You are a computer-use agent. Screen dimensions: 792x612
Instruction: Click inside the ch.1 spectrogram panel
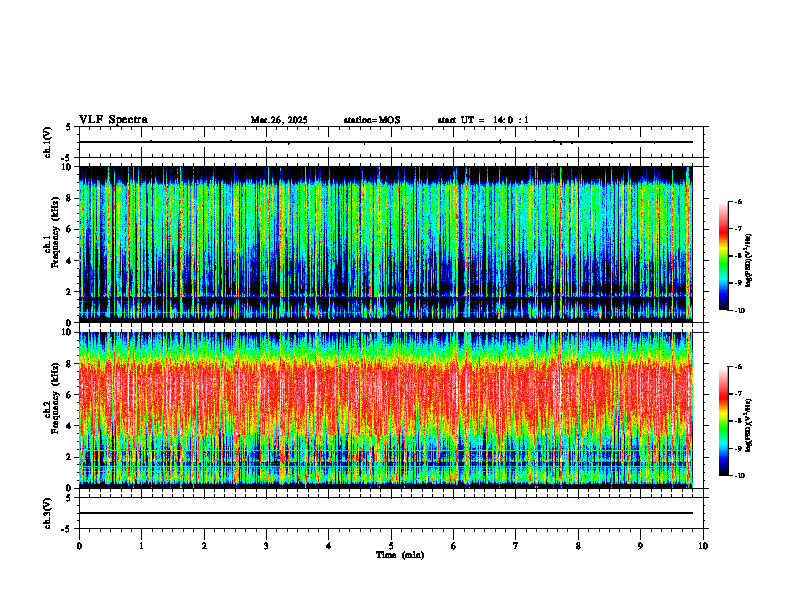coord(385,244)
